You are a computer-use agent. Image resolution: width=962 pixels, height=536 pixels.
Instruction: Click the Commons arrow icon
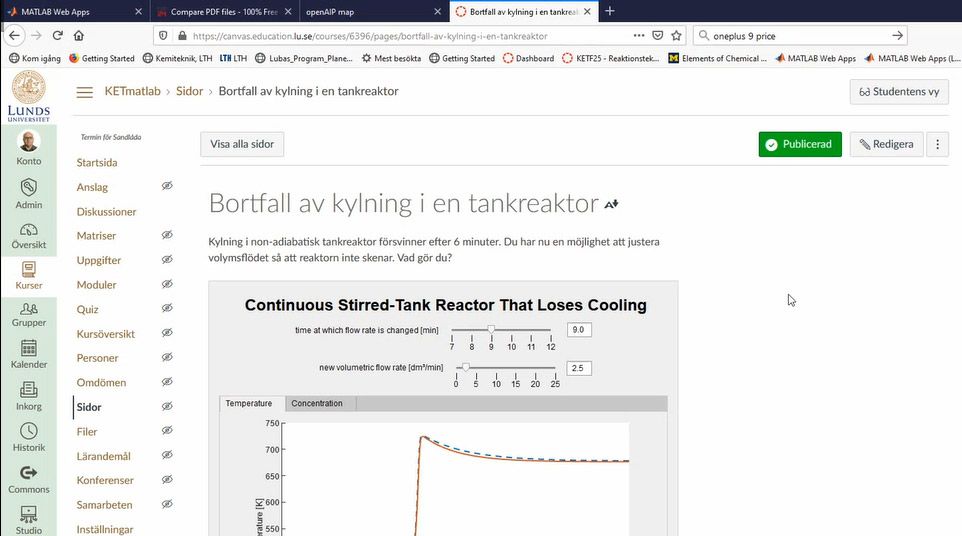pos(28,473)
